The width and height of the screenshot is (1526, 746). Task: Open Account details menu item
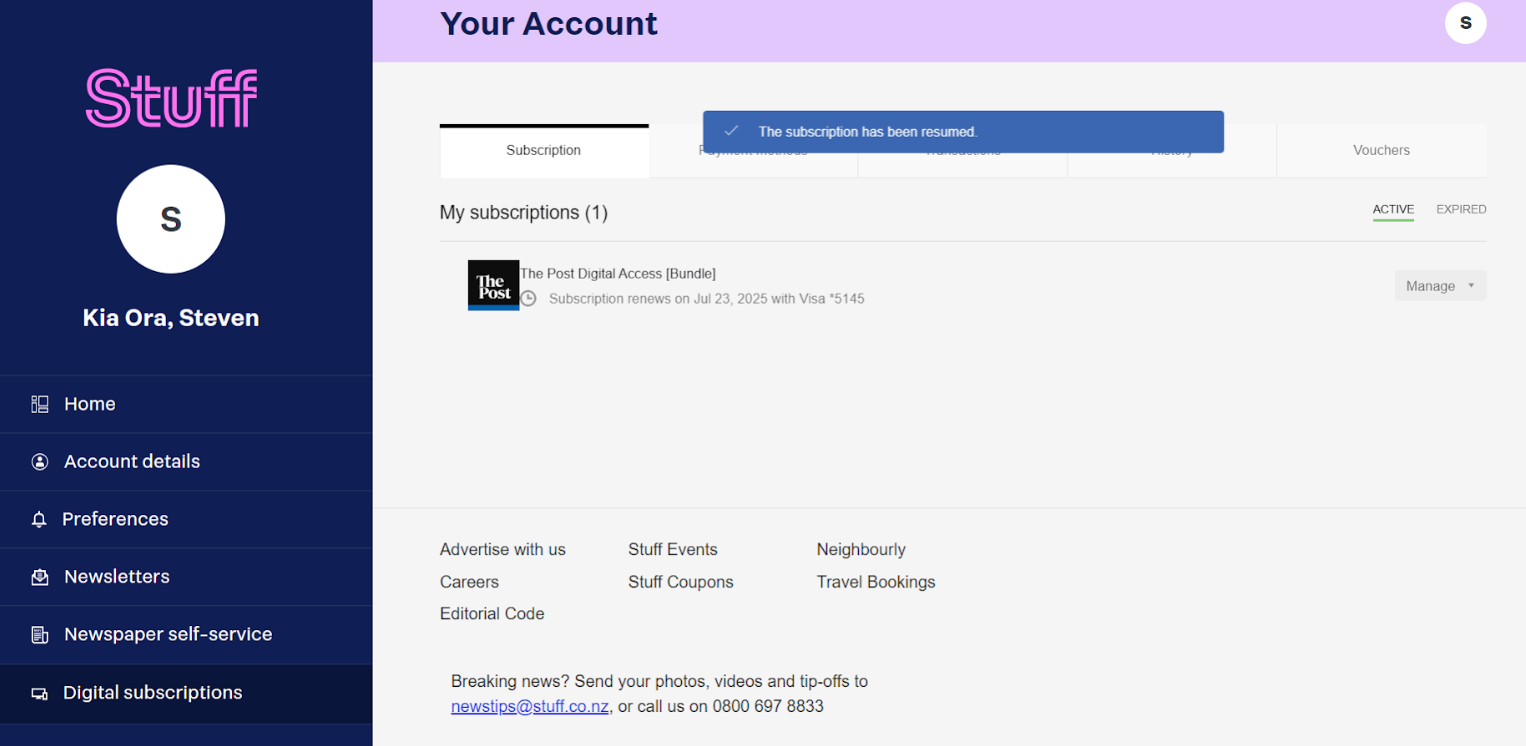coord(186,462)
